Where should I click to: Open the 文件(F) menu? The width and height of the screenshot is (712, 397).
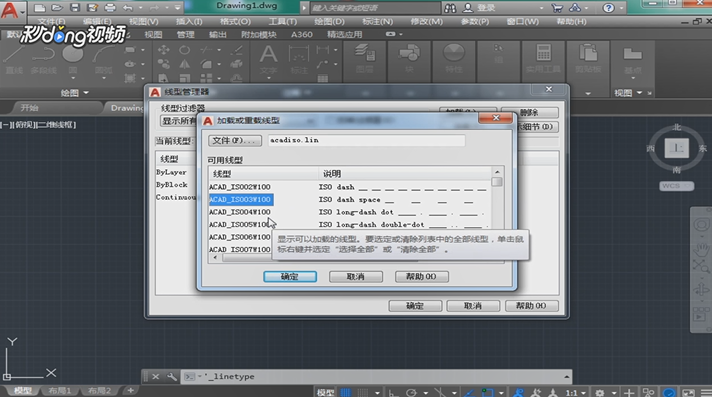point(51,21)
